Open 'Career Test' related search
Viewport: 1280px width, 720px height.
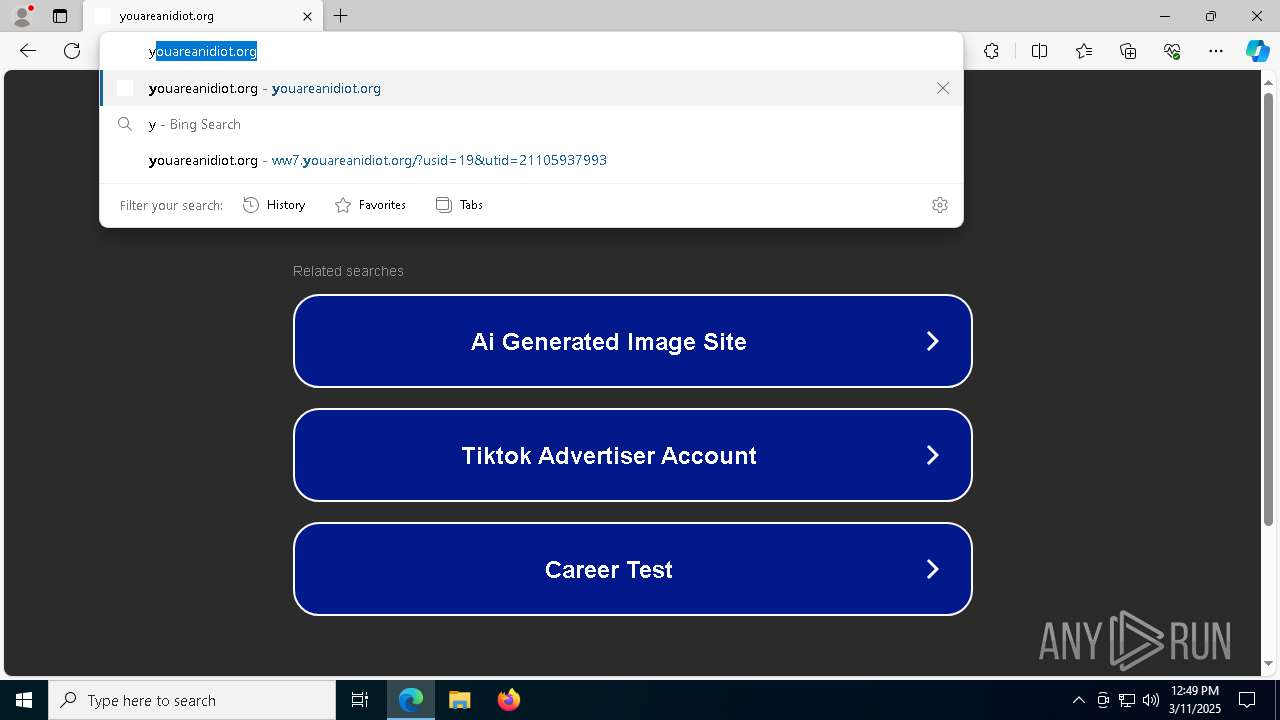pyautogui.click(x=632, y=569)
